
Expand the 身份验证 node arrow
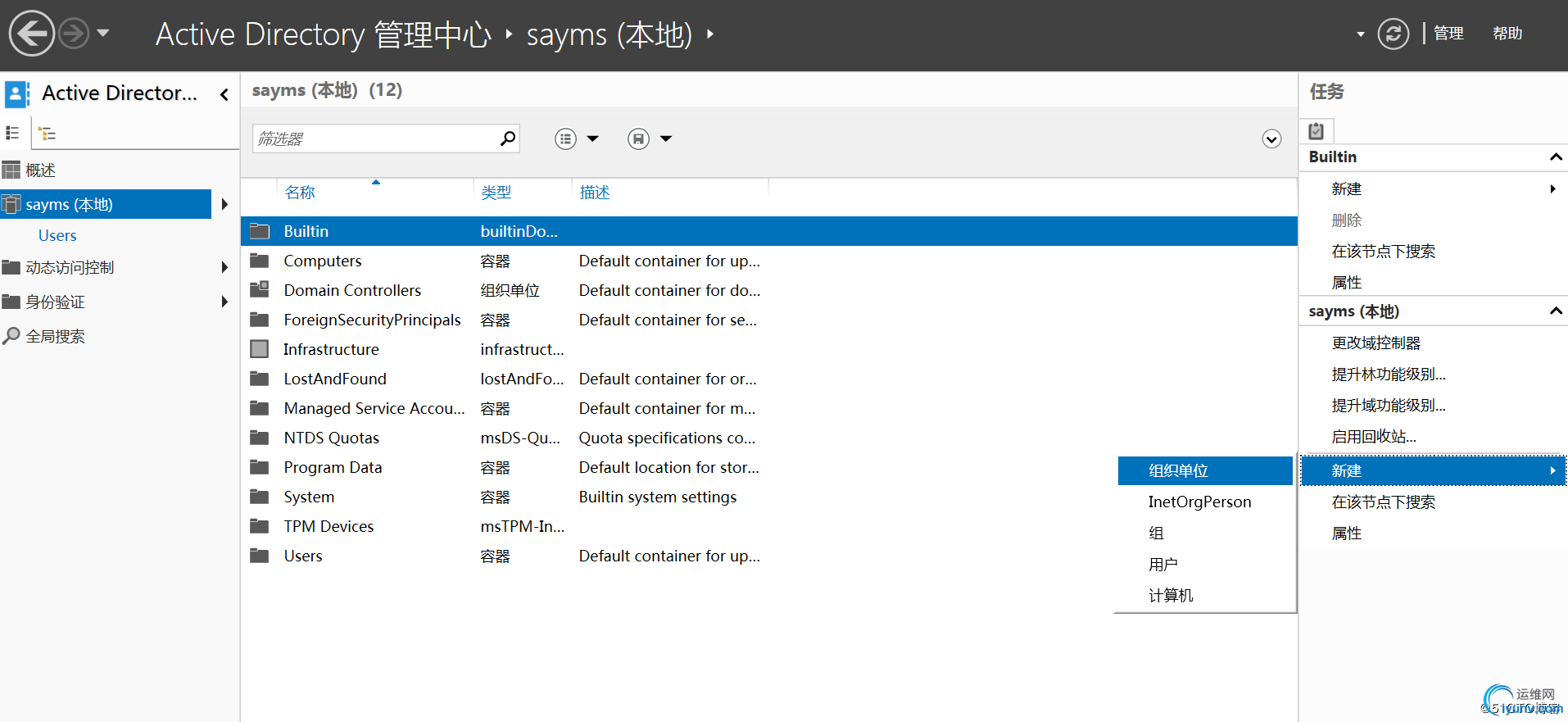click(224, 302)
